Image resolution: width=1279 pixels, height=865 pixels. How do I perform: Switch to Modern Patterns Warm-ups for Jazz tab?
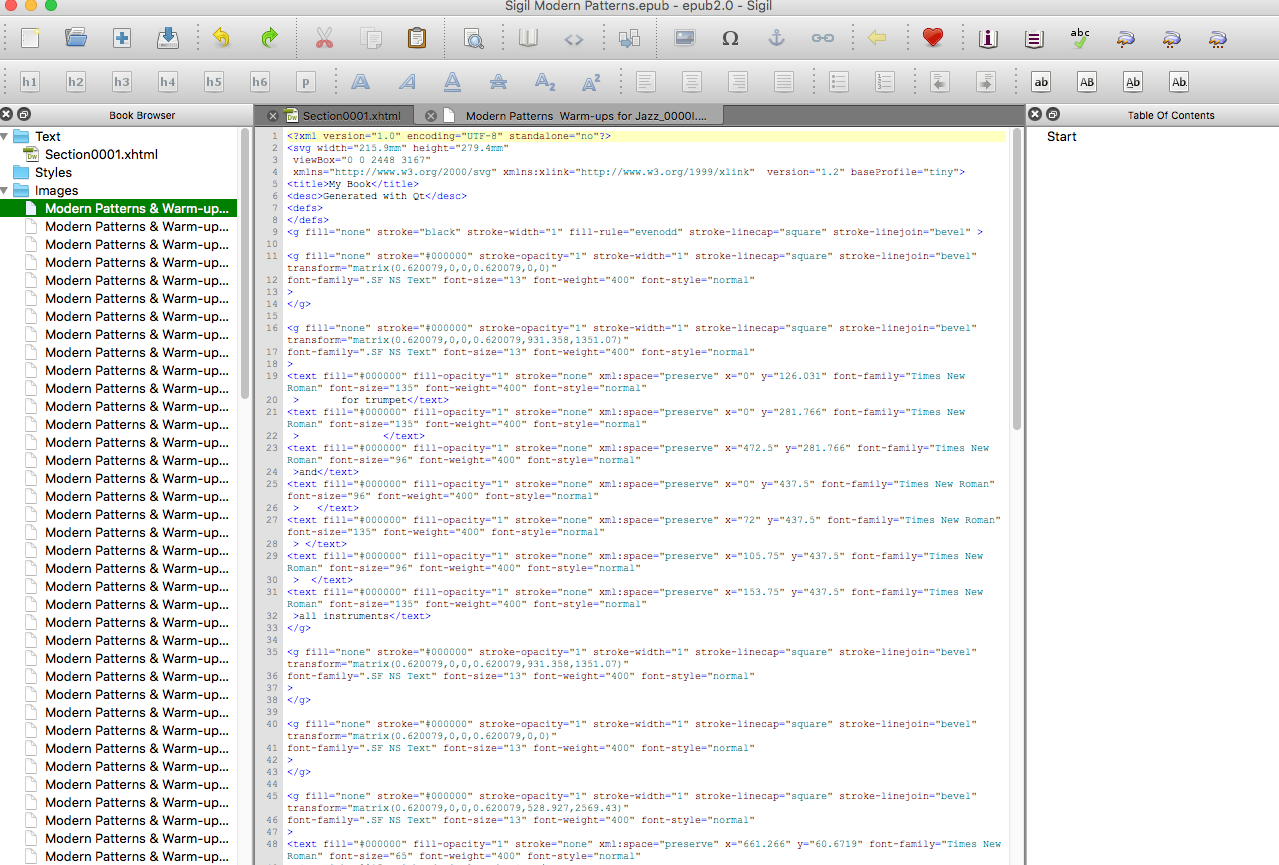coord(585,116)
